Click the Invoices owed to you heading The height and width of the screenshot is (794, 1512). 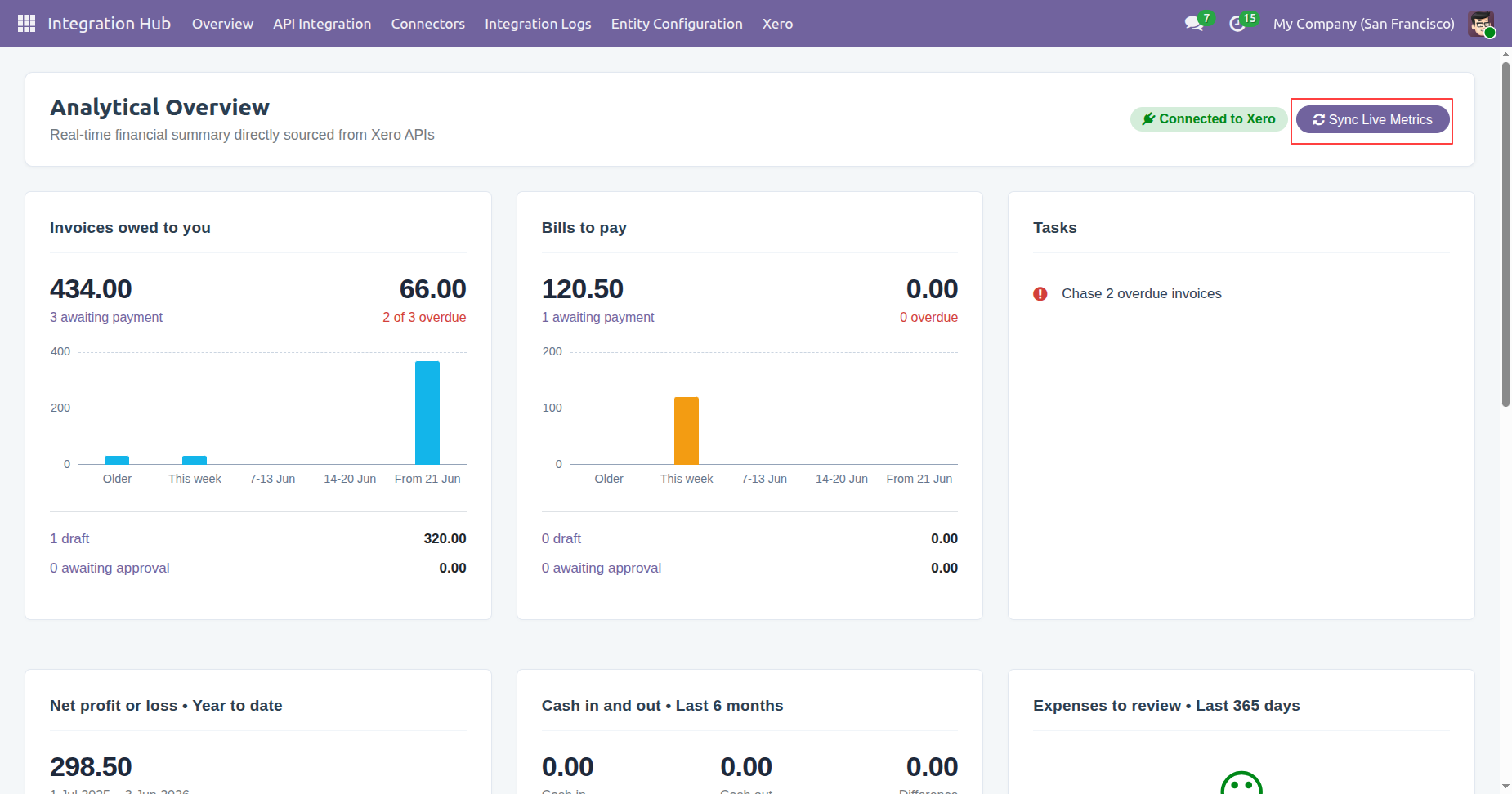pos(130,228)
